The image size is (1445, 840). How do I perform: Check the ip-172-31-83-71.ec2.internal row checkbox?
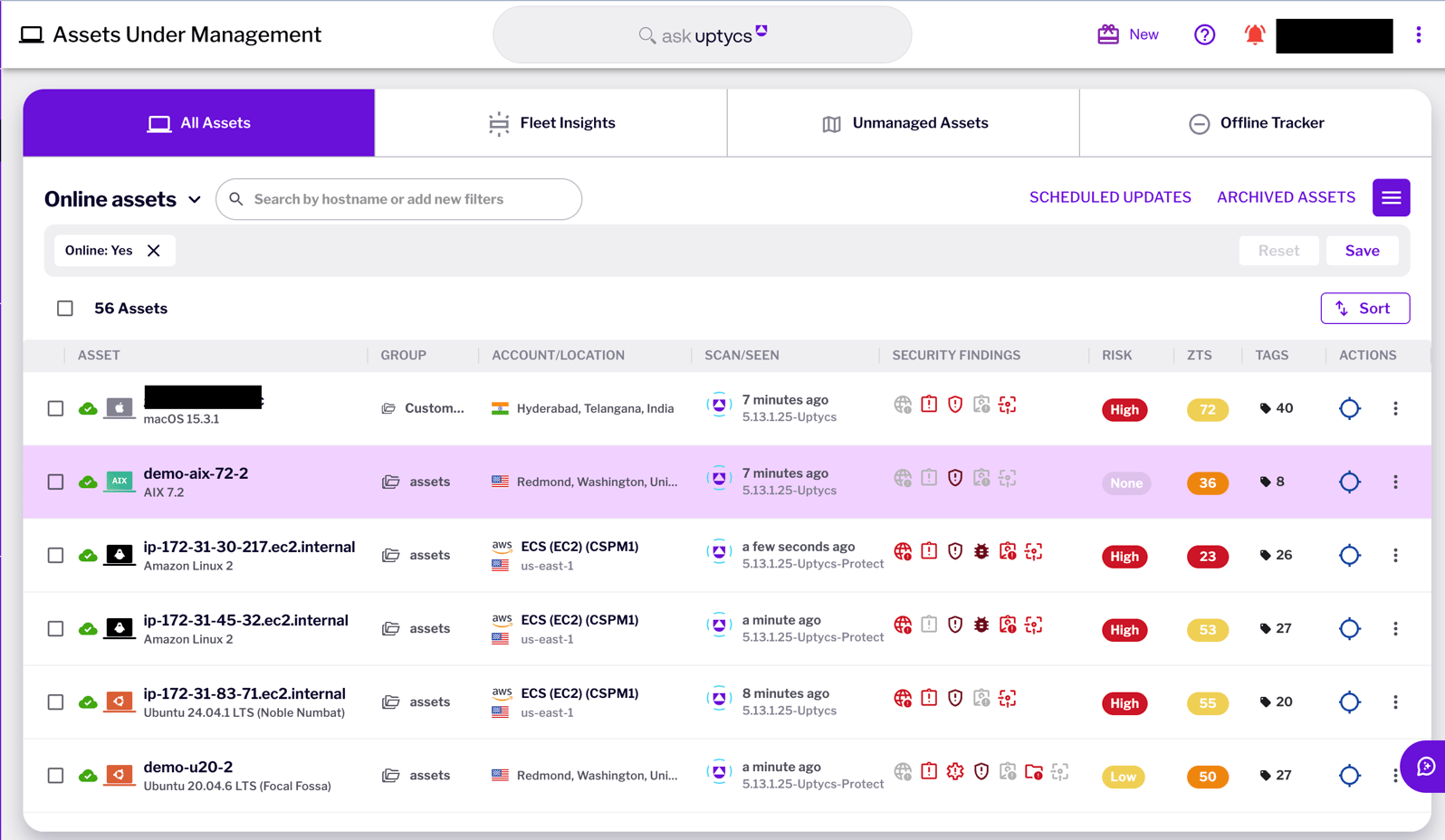(x=55, y=702)
